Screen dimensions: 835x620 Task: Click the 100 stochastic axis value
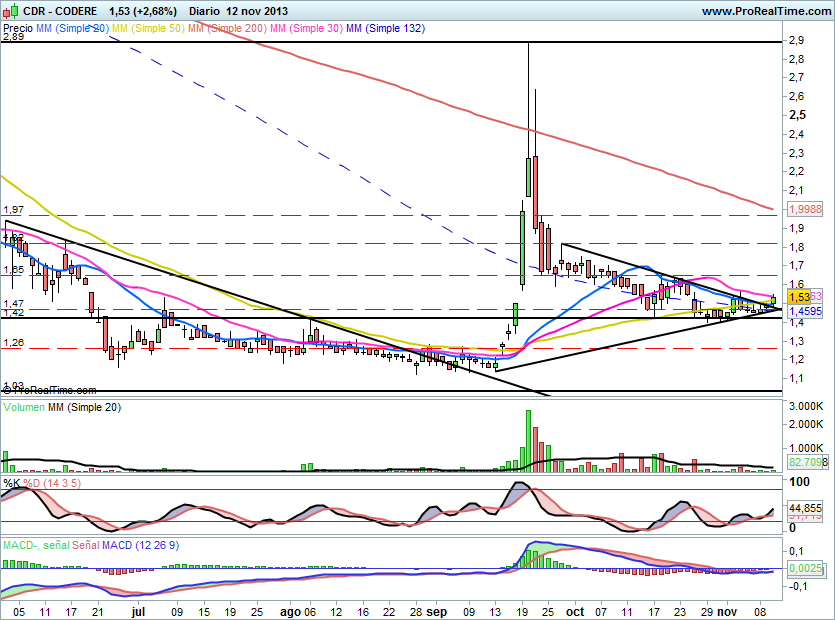(x=799, y=482)
